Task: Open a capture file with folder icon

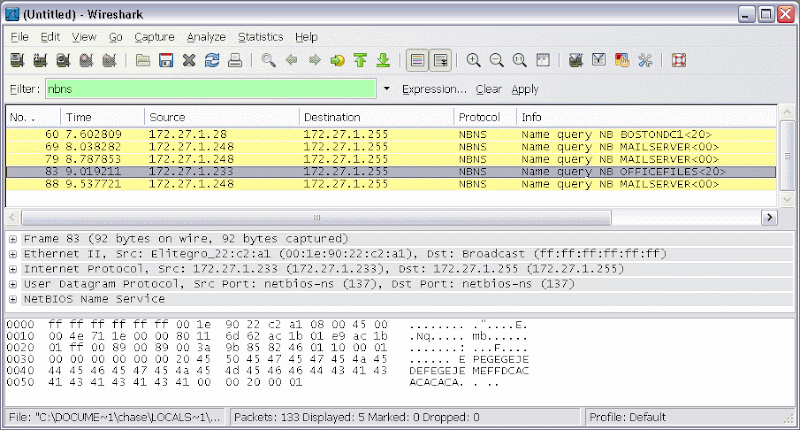Action: coord(143,61)
